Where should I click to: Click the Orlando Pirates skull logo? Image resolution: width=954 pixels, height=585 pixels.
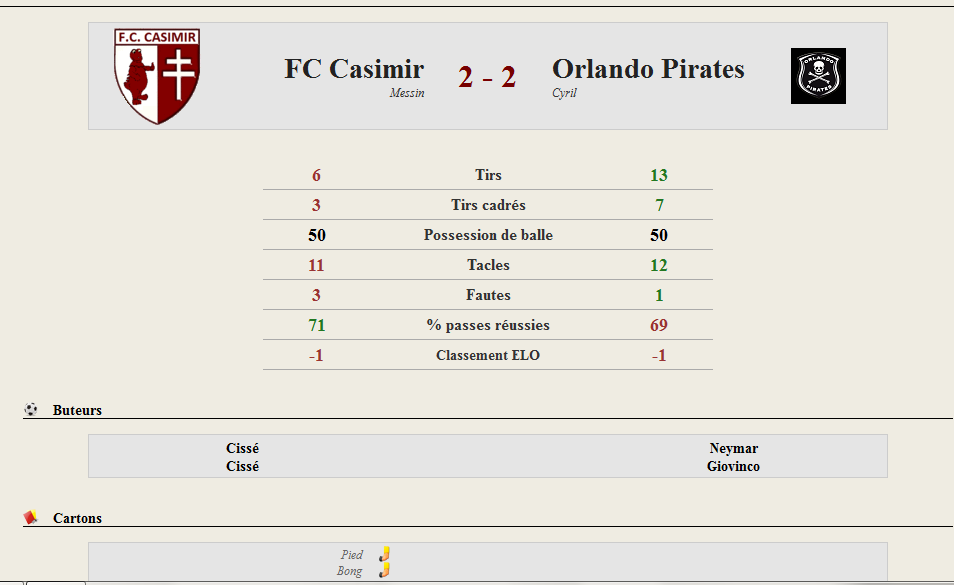(x=818, y=76)
